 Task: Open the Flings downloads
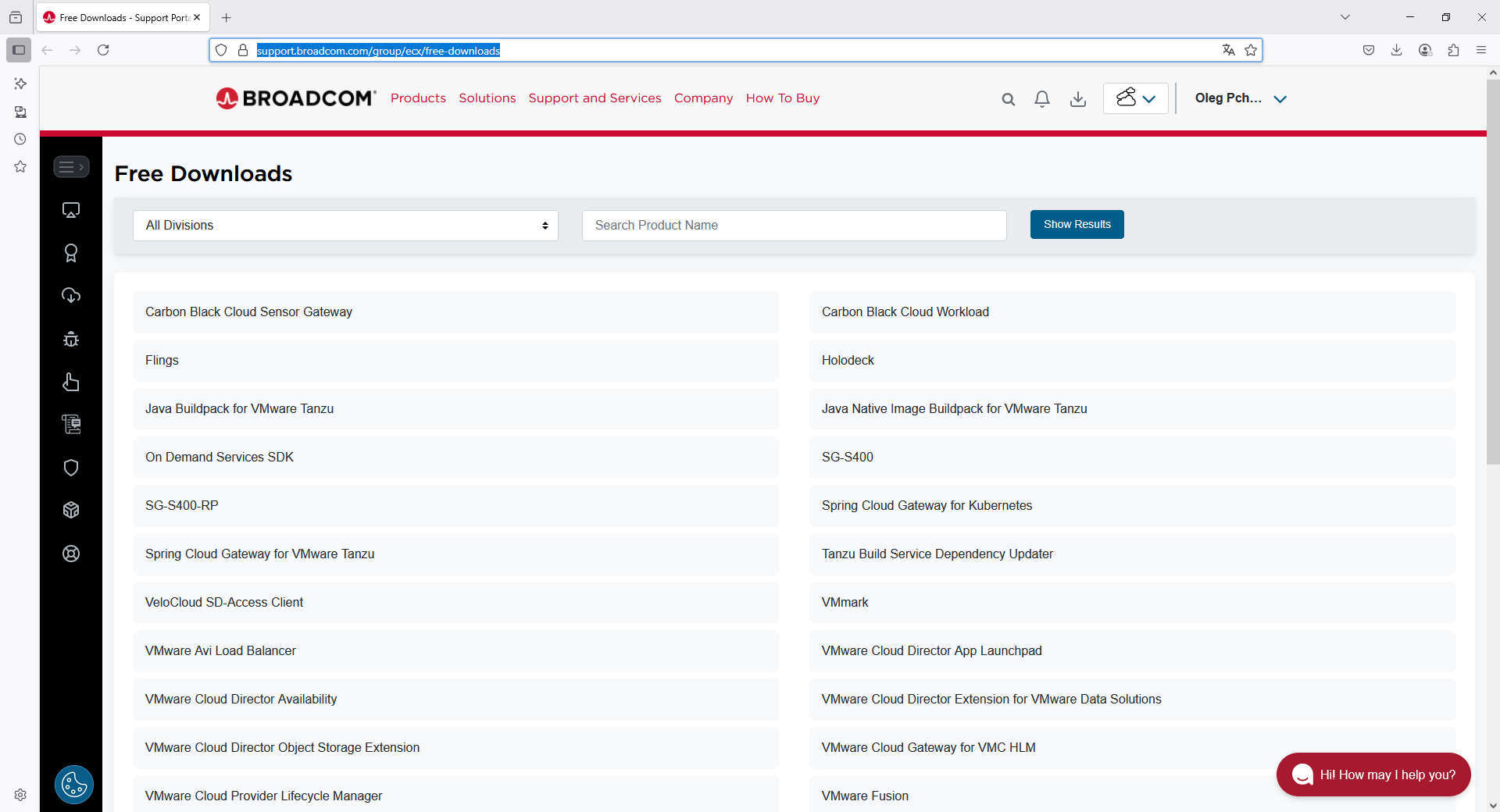(455, 361)
